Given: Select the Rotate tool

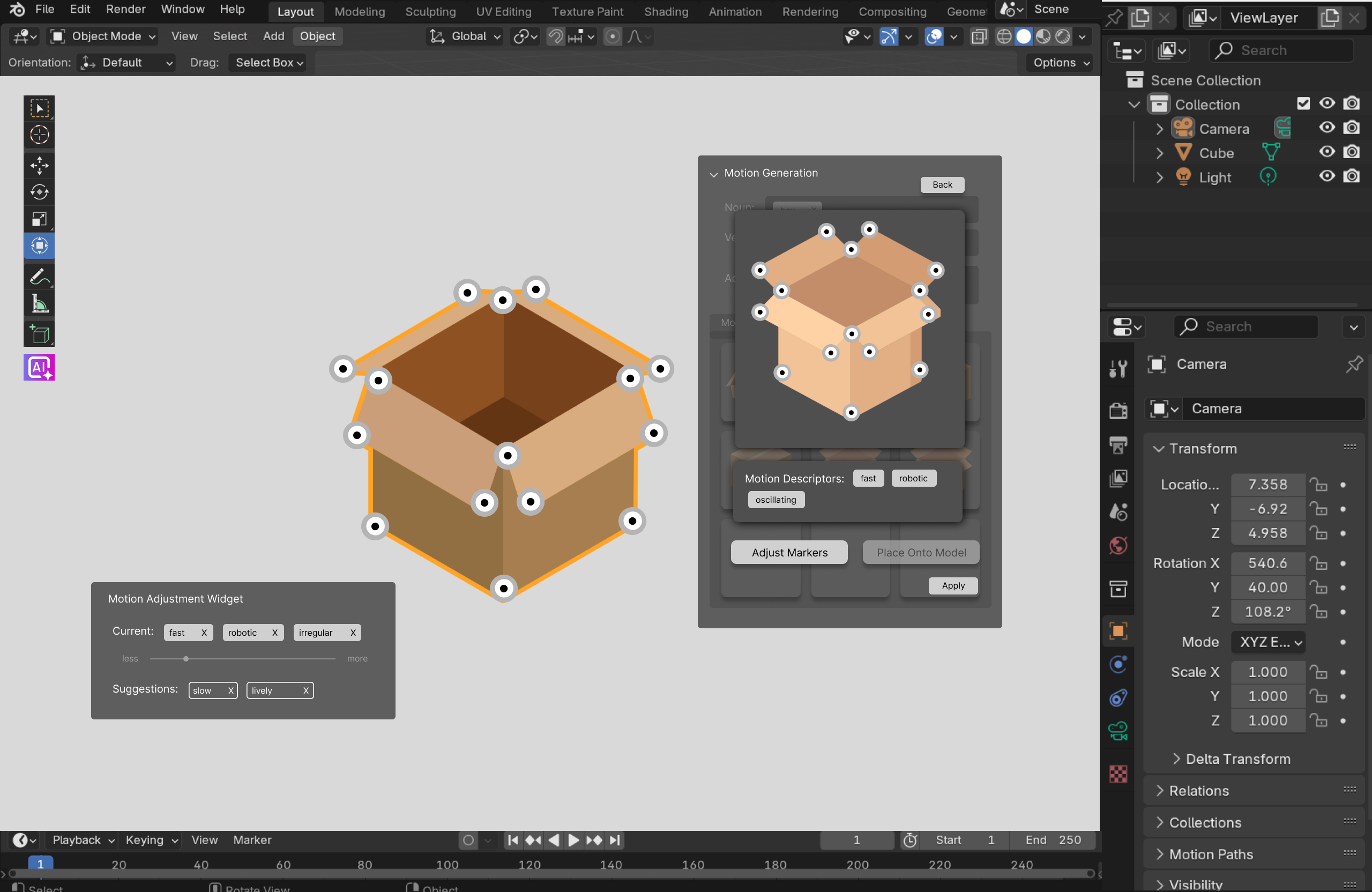Looking at the screenshot, I should pos(39,192).
